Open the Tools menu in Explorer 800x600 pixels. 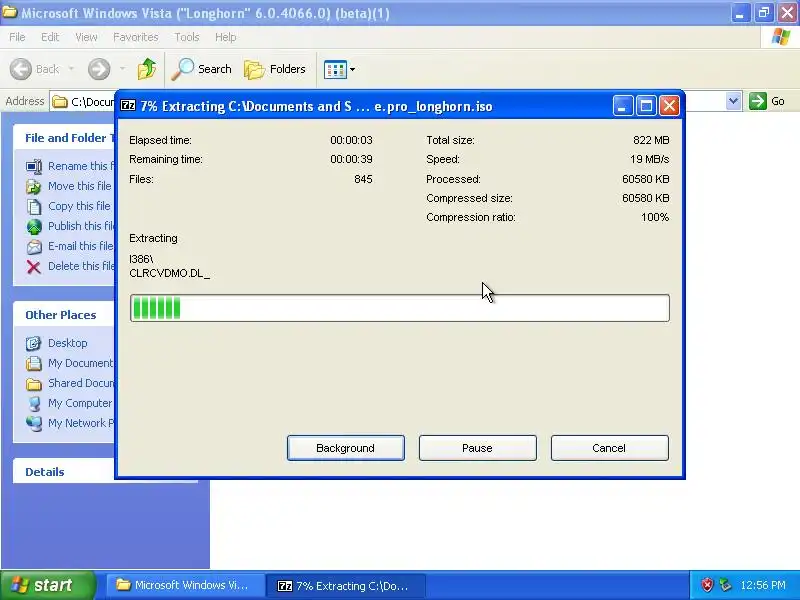pyautogui.click(x=187, y=37)
